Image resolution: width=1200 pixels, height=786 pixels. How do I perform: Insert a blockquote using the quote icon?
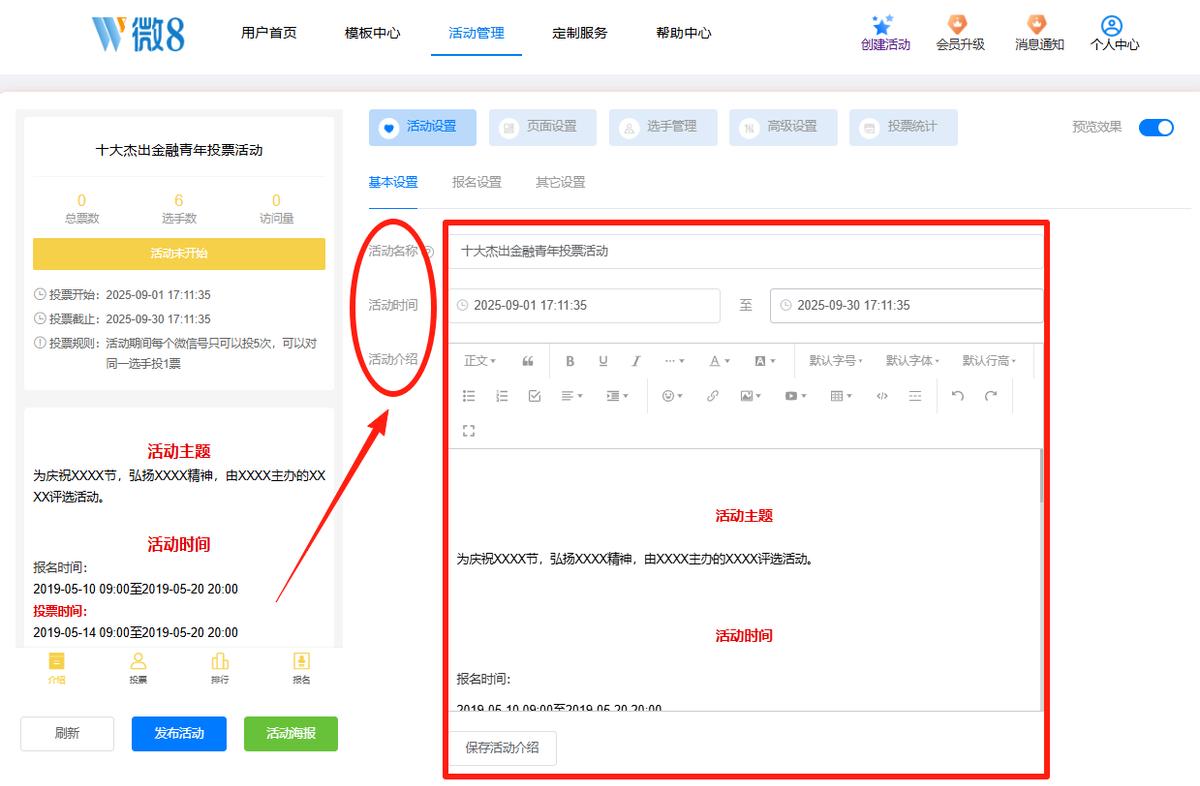coord(528,361)
